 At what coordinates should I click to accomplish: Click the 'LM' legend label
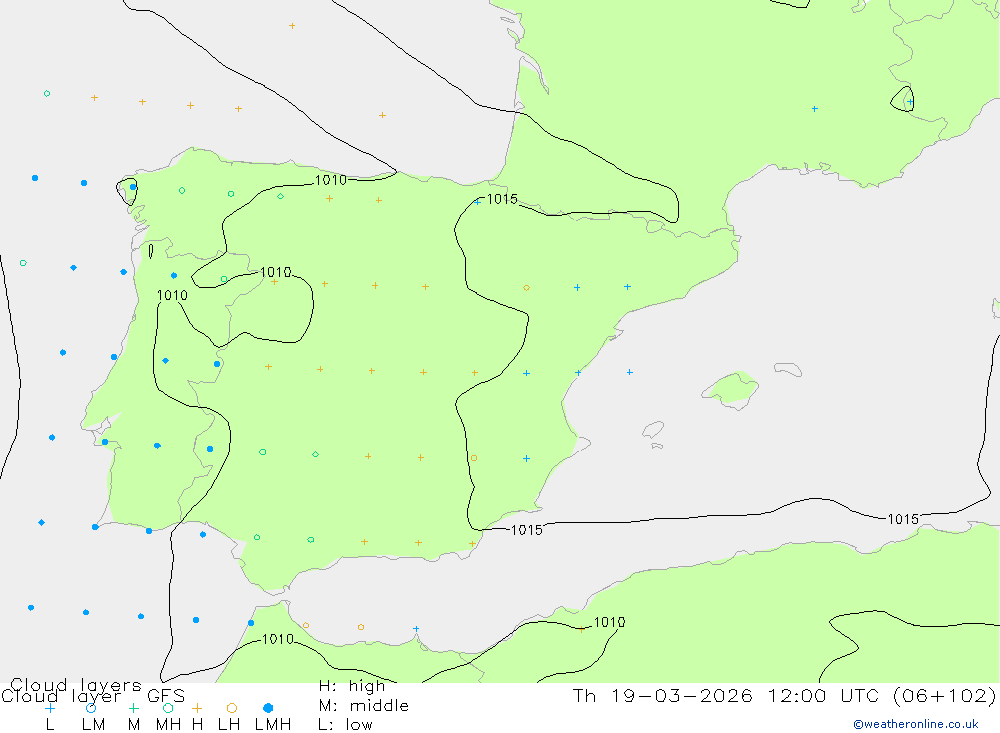pos(94,725)
